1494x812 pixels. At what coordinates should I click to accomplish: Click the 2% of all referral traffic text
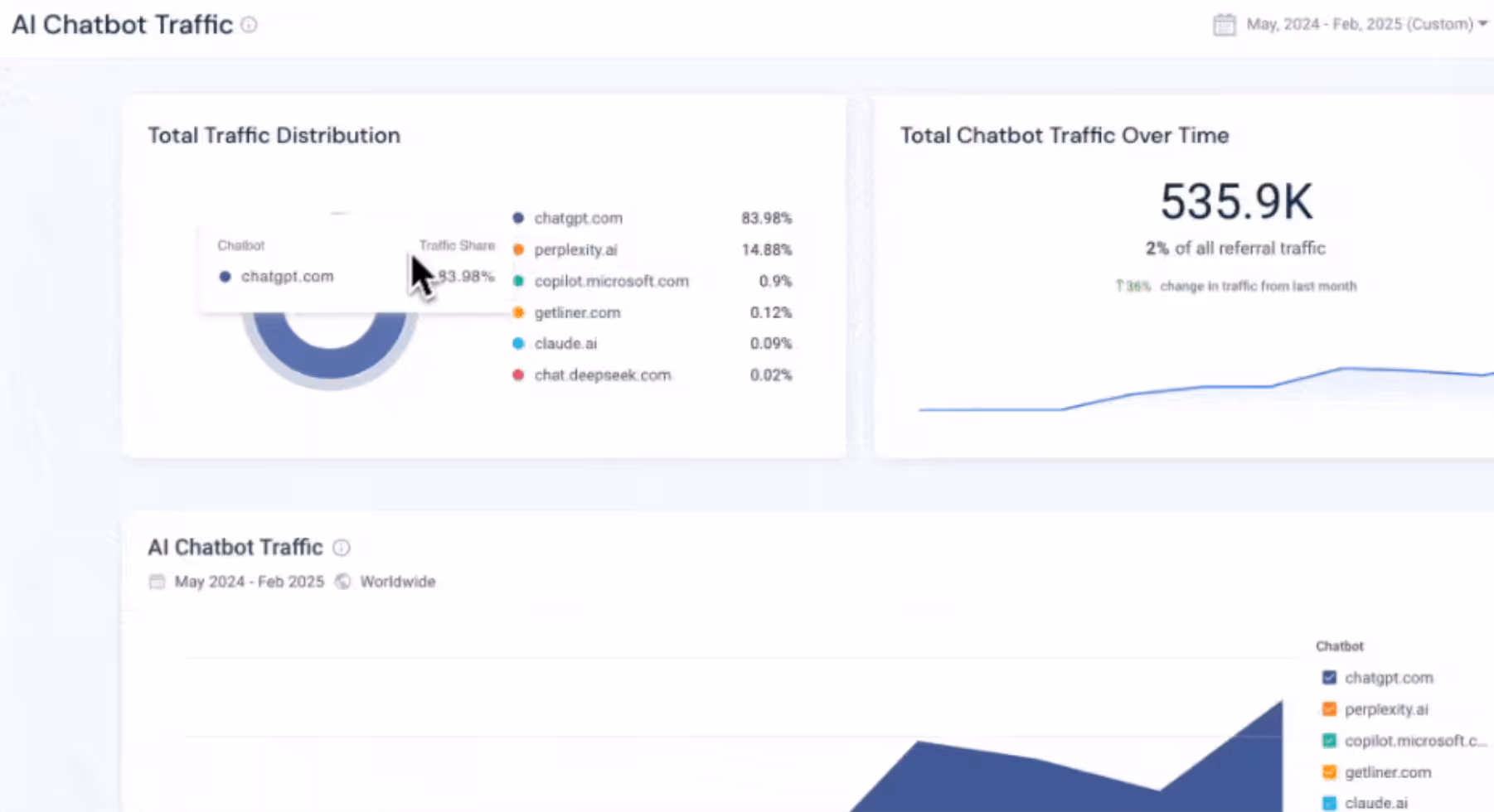(x=1235, y=248)
